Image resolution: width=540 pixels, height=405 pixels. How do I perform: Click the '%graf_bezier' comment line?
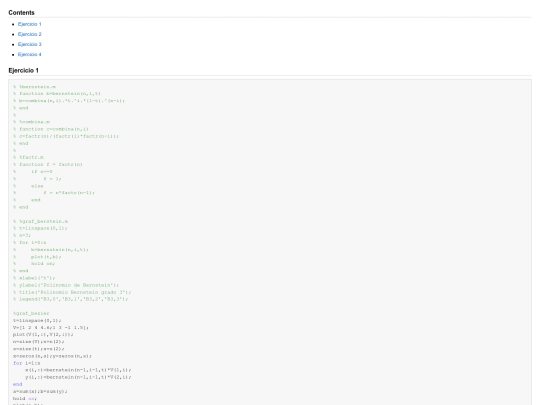coord(31,313)
